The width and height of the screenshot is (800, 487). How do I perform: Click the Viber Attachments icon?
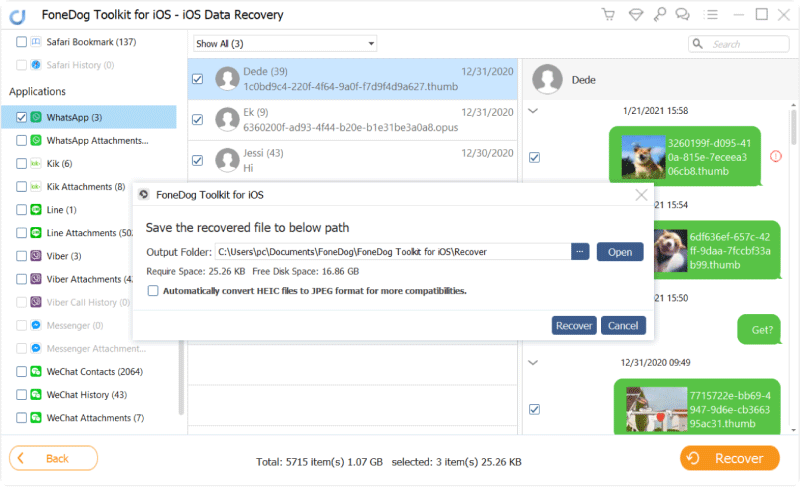tap(36, 279)
